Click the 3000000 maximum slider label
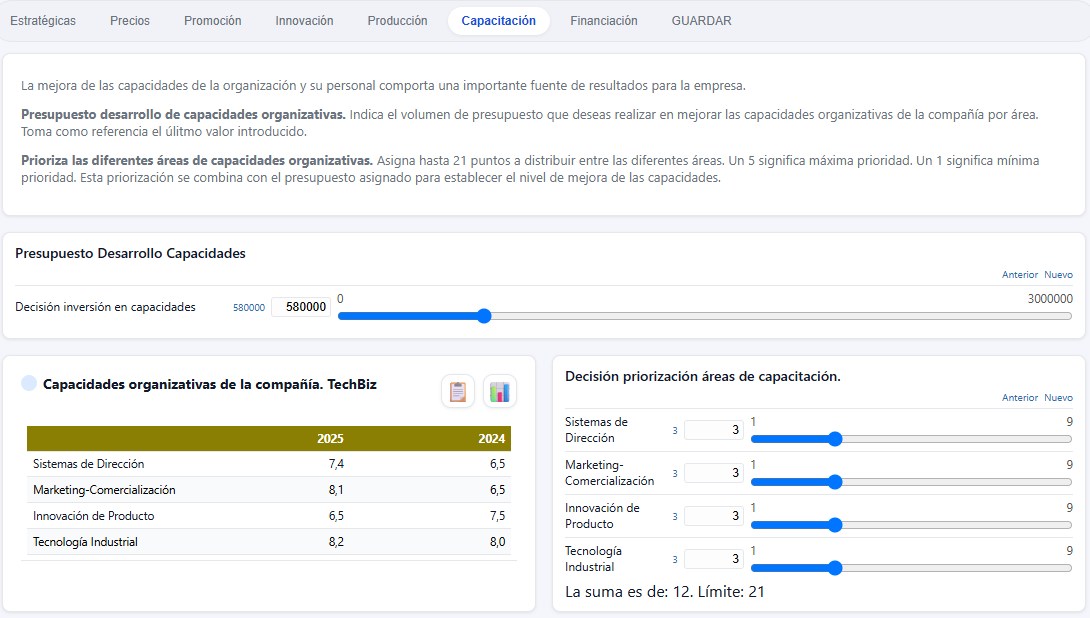This screenshot has height=618, width=1090. tap(1050, 298)
